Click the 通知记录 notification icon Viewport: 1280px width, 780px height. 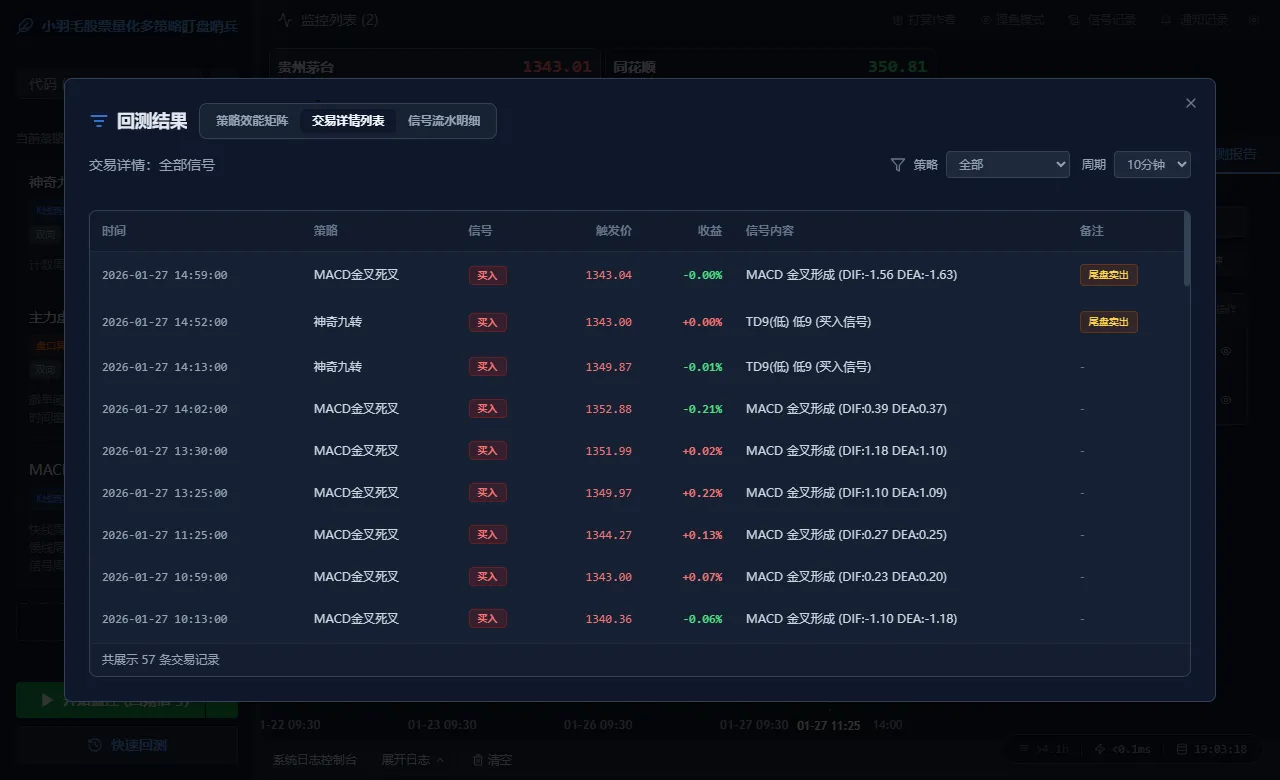pyautogui.click(x=1164, y=19)
